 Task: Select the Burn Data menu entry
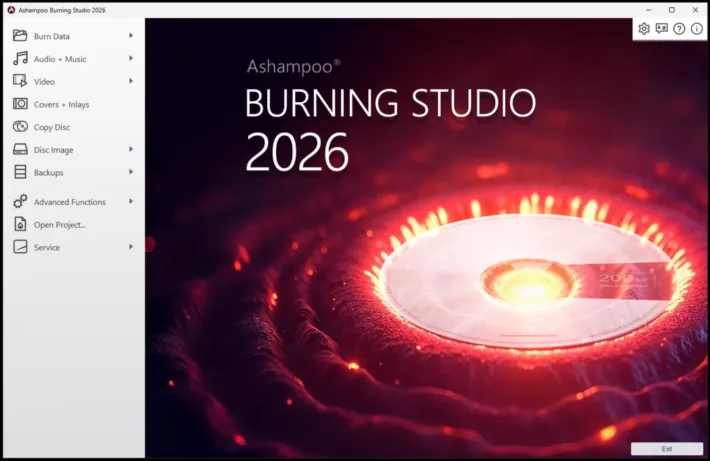pos(74,36)
